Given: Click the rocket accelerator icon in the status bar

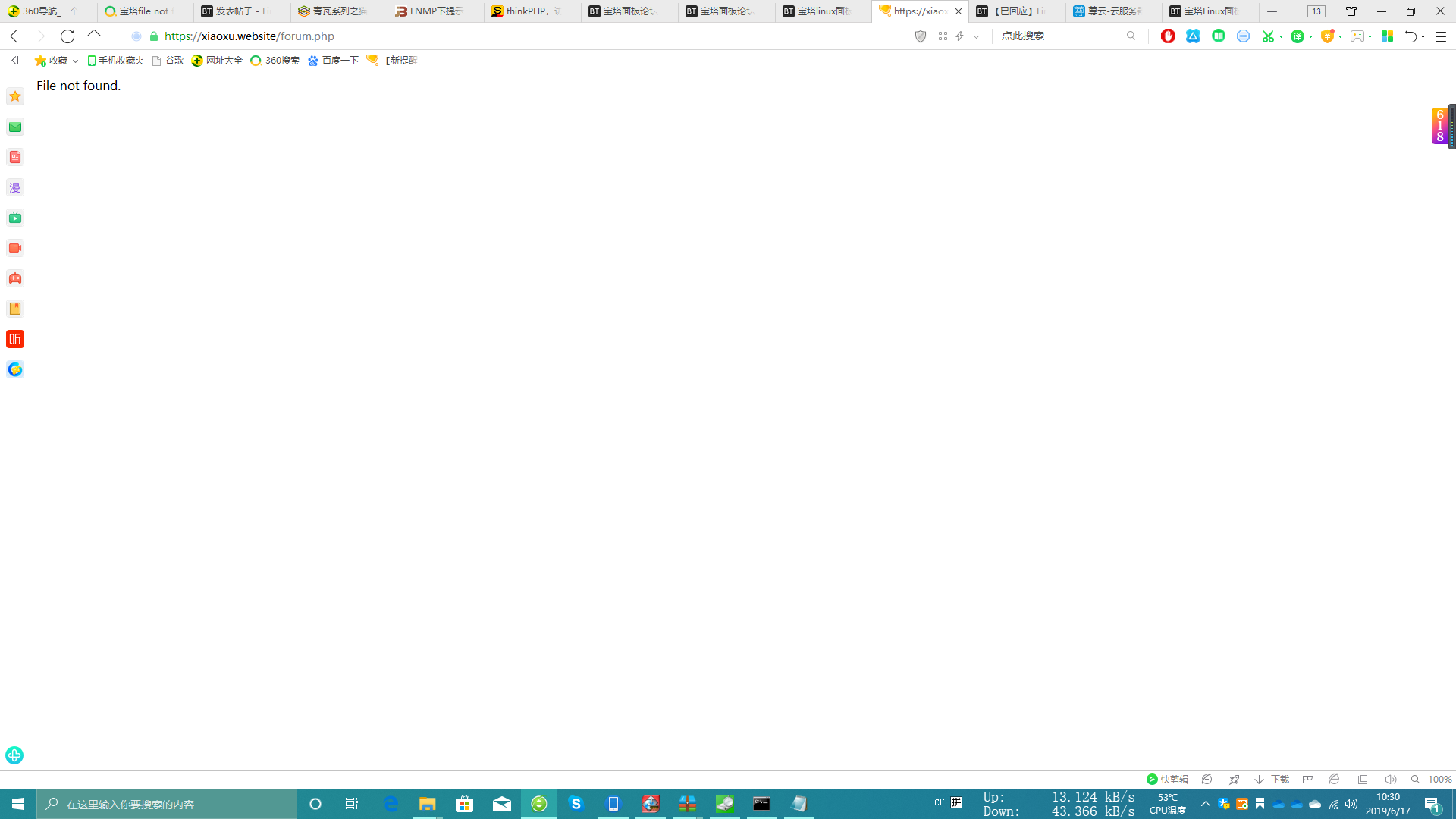Looking at the screenshot, I should click(1235, 779).
